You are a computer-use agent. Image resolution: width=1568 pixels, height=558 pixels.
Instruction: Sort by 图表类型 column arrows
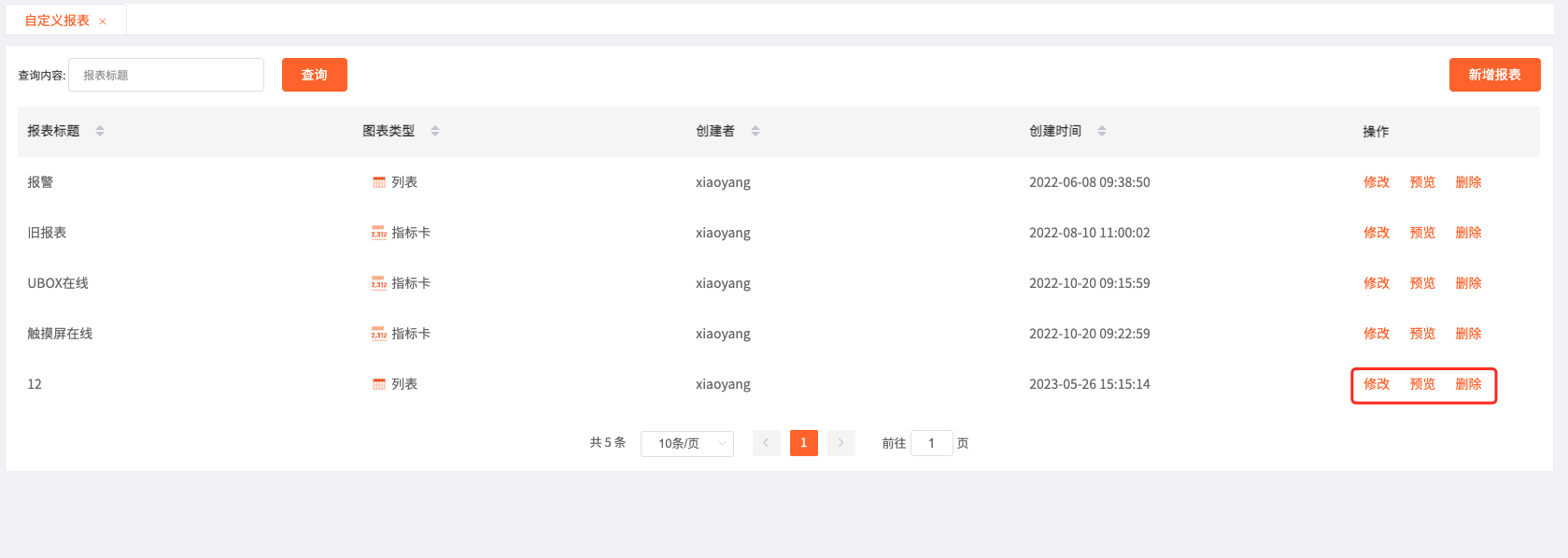(435, 131)
